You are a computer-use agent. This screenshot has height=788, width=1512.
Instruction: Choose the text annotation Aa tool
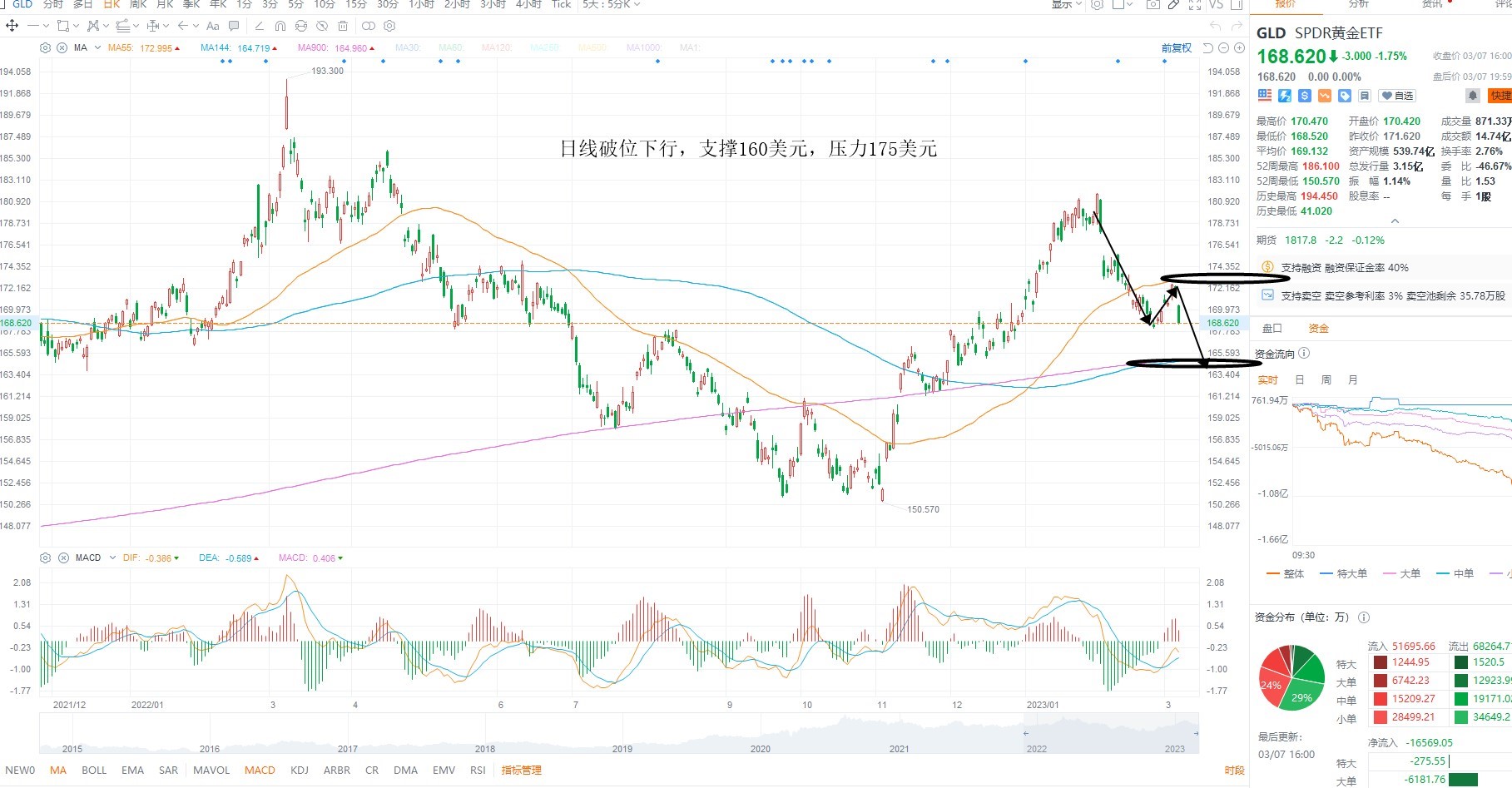213,26
